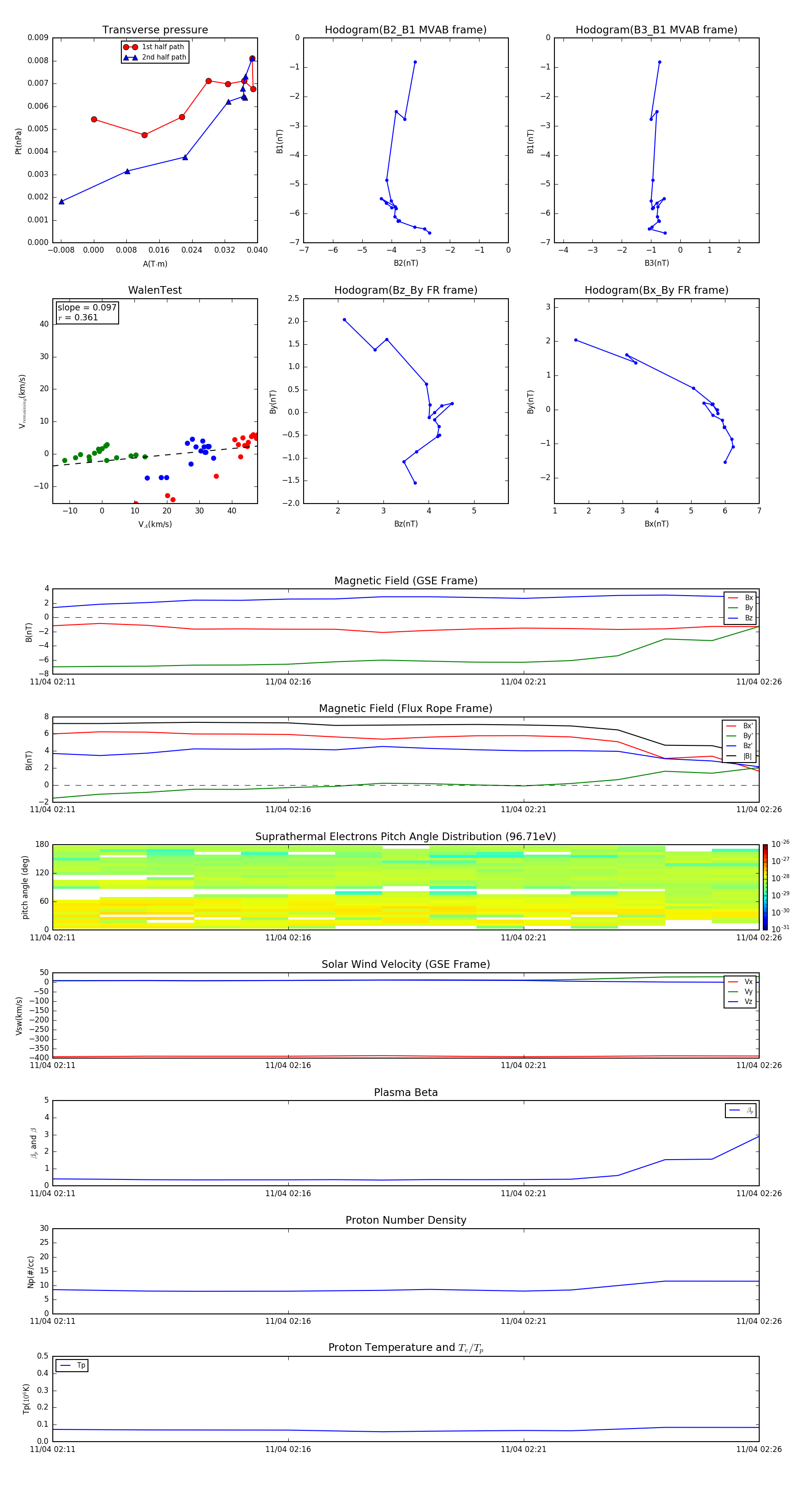Click the "Proton Number Density" title

(406, 1220)
